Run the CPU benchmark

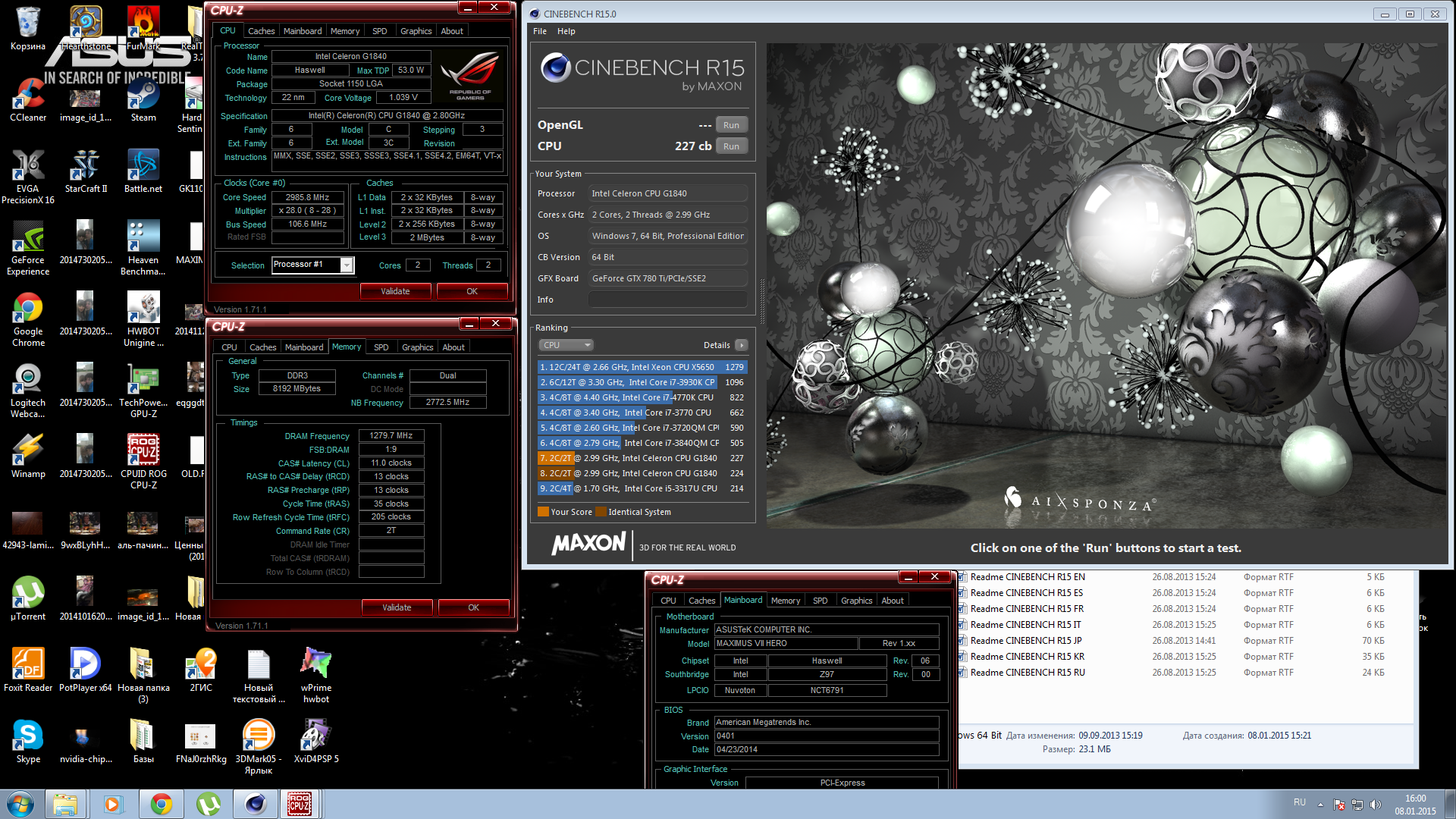731,146
